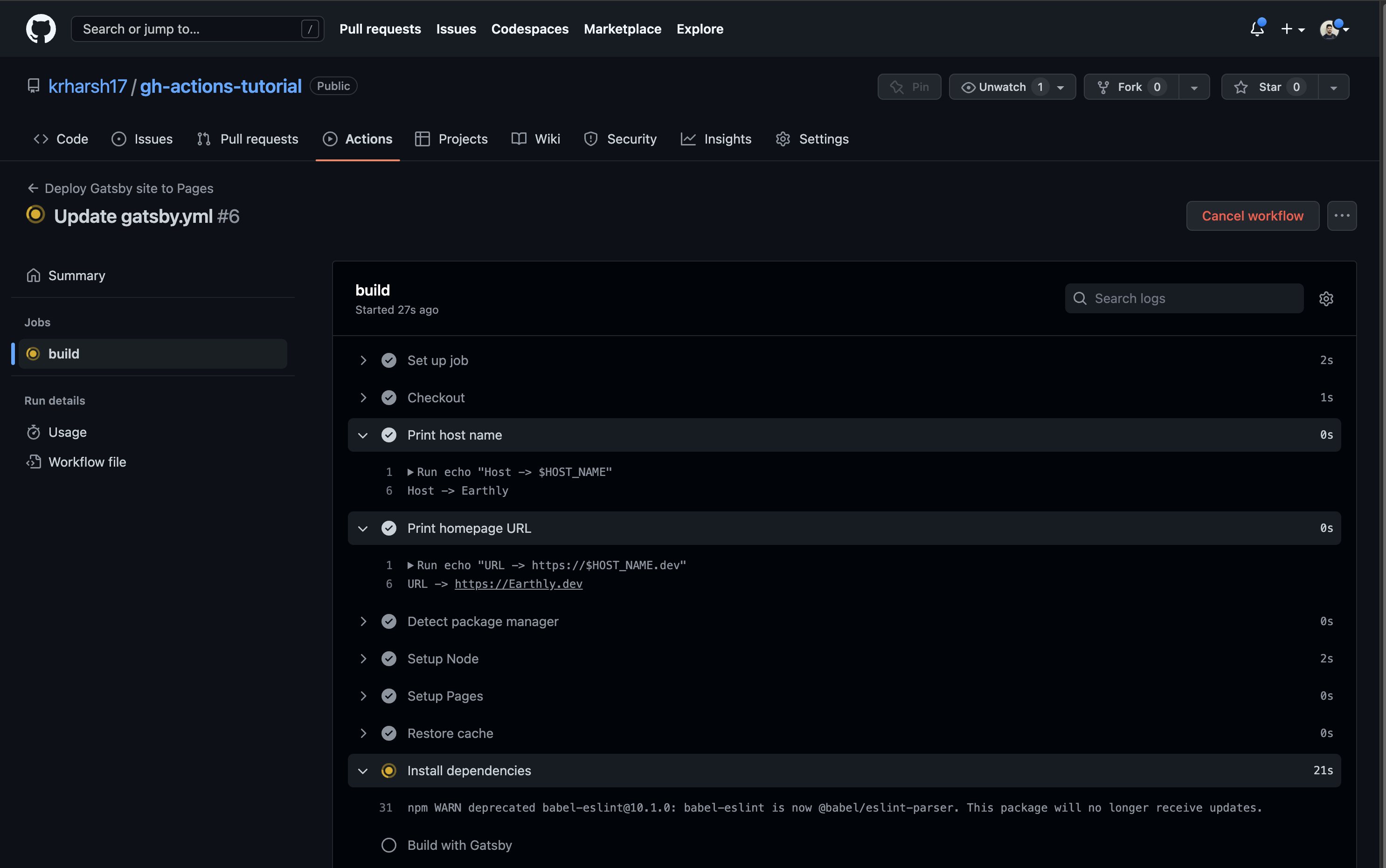Collapse the Print host name step
The width and height of the screenshot is (1386, 868).
[363, 435]
